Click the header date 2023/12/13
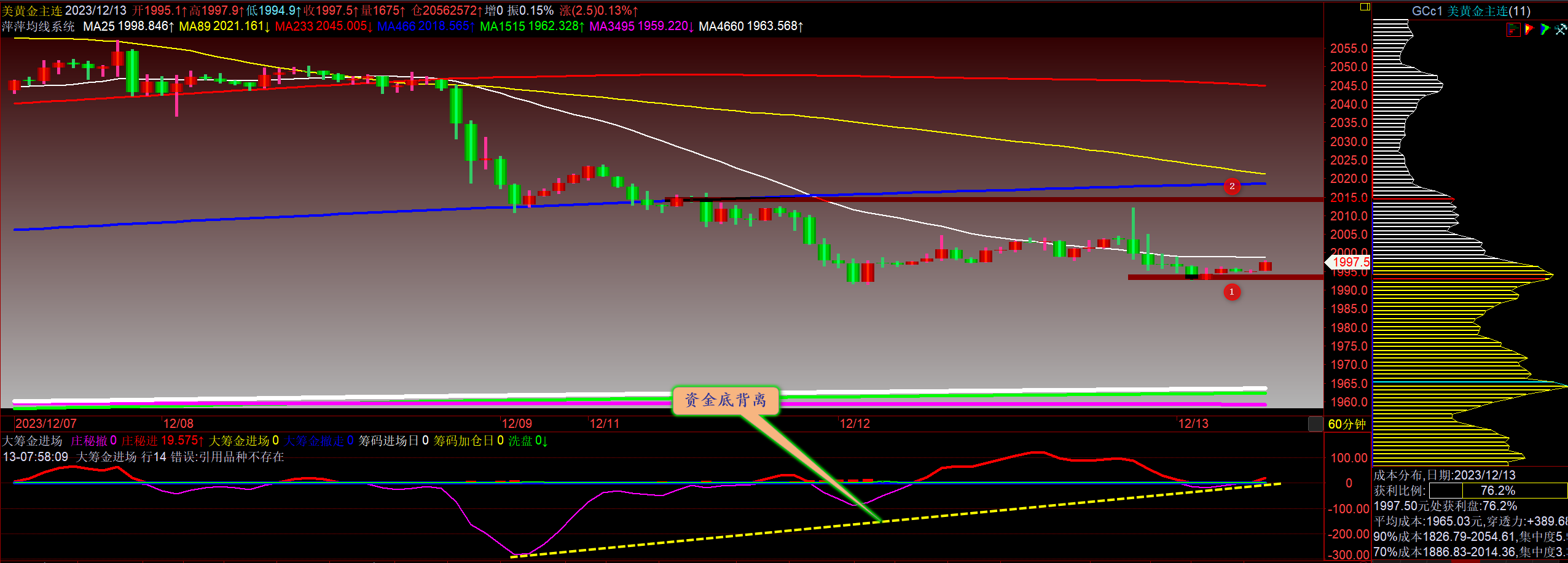Image resolution: width=1568 pixels, height=563 pixels. [x=96, y=11]
